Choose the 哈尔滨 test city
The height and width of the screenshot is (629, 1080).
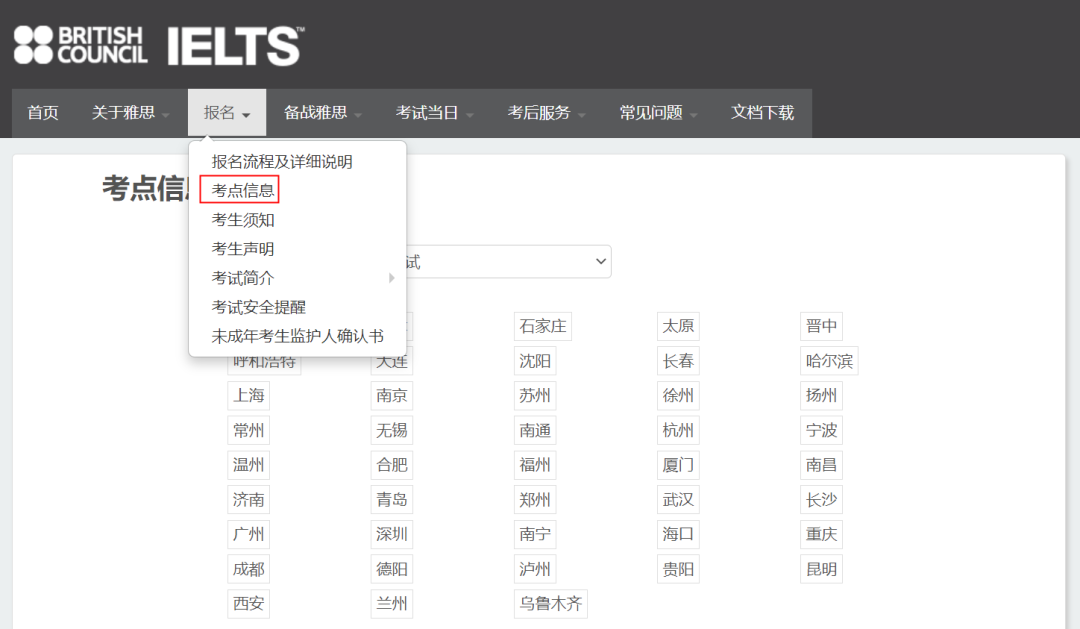tap(829, 361)
